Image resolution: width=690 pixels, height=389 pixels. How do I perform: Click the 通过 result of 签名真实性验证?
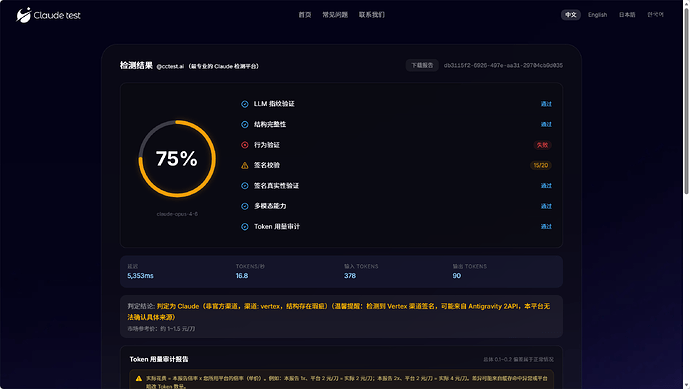[x=546, y=186]
